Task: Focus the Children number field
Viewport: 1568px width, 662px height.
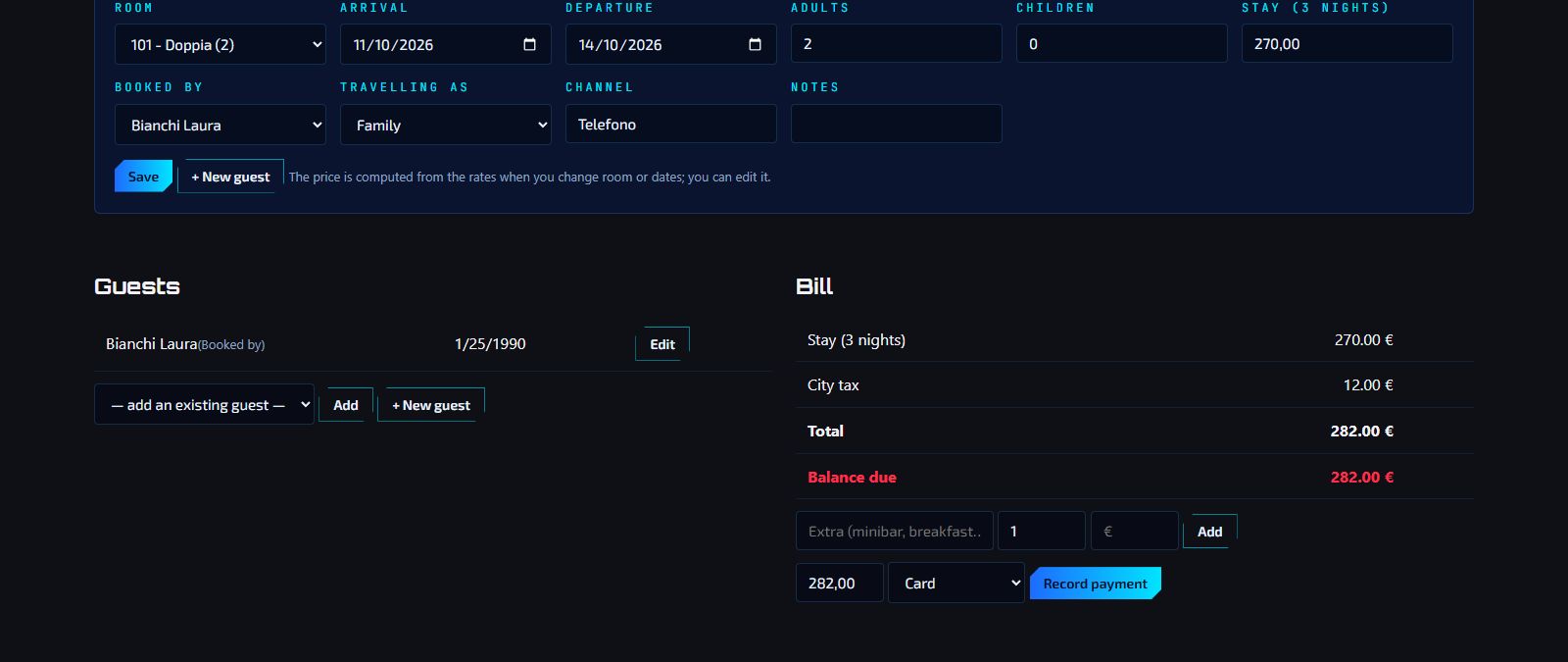Action: (x=1122, y=43)
